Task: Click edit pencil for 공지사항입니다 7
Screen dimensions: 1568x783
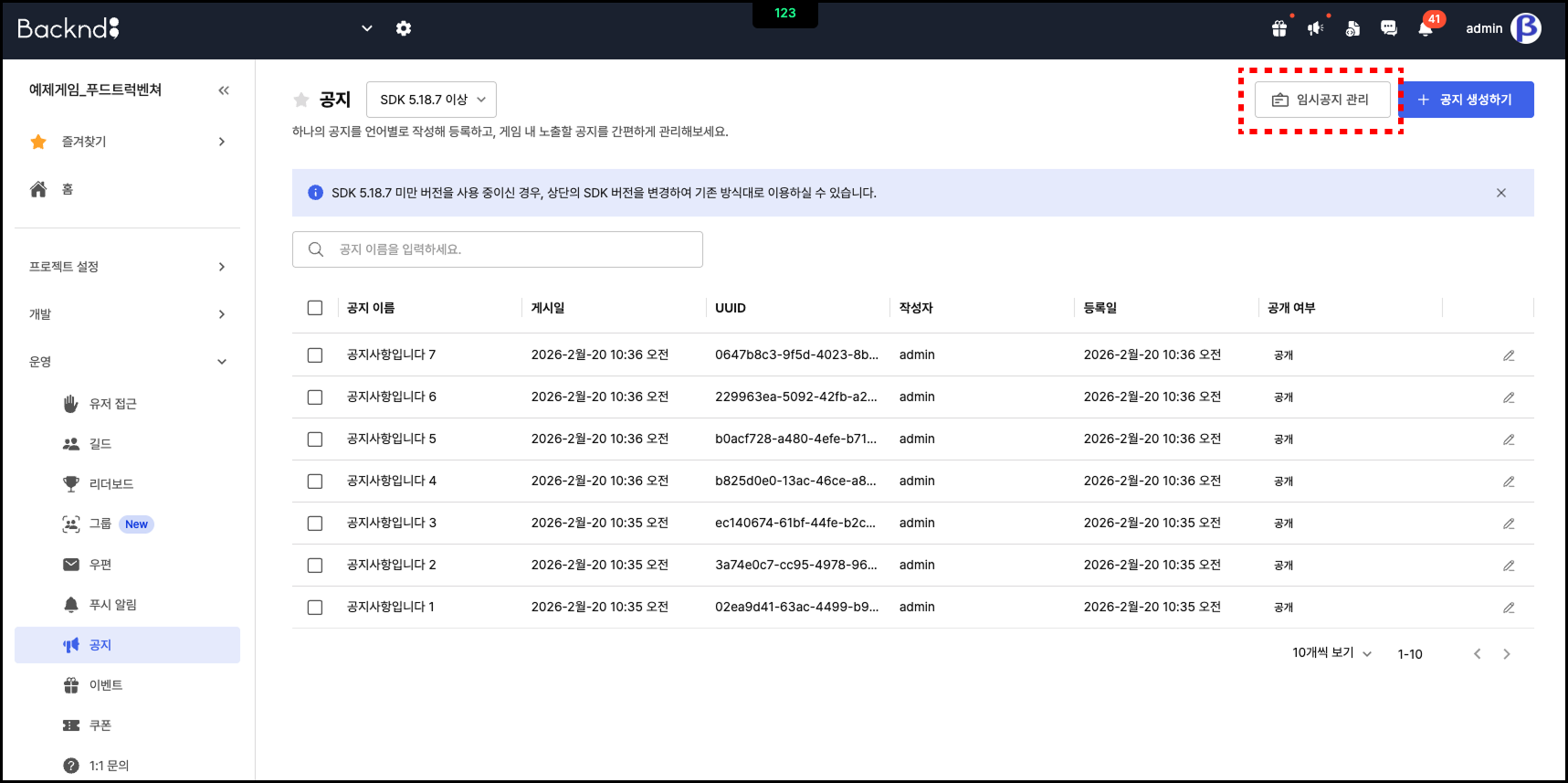Action: click(1509, 355)
